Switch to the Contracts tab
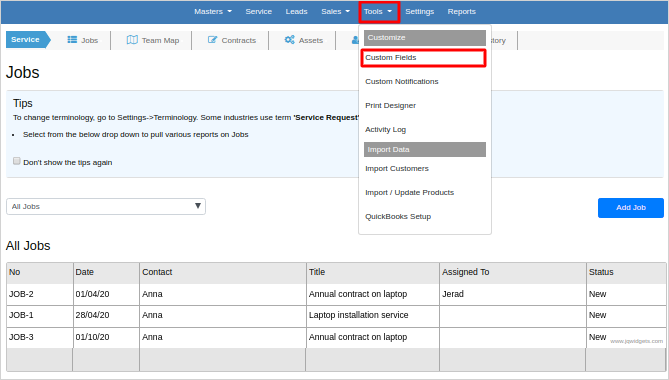The width and height of the screenshot is (669, 380). pos(231,40)
